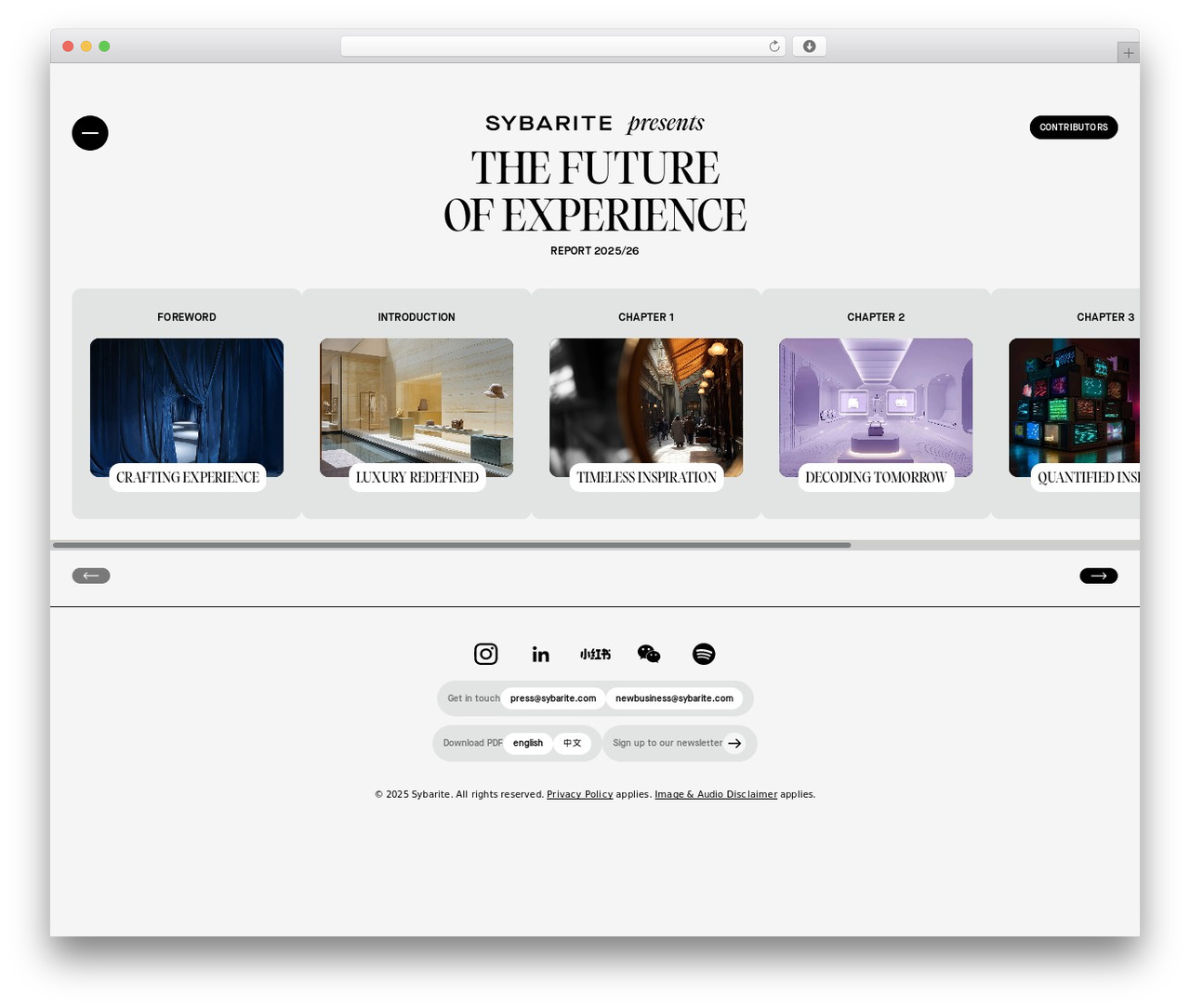The width and height of the screenshot is (1190, 1008).
Task: Select the Crafting Experience label
Action: (188, 477)
